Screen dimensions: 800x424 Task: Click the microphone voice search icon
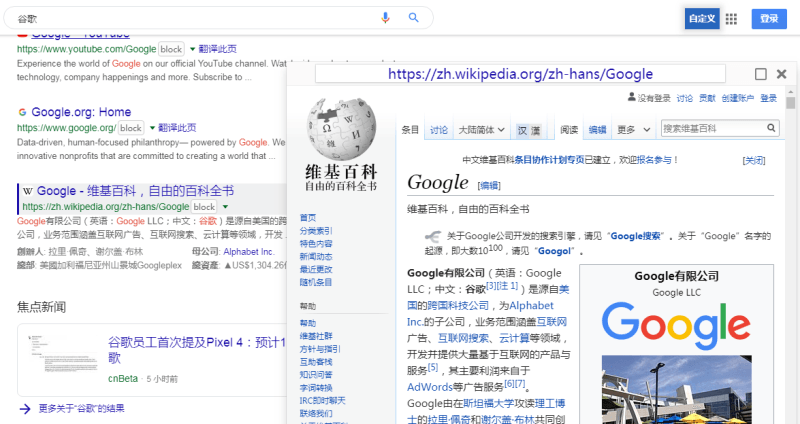[385, 18]
